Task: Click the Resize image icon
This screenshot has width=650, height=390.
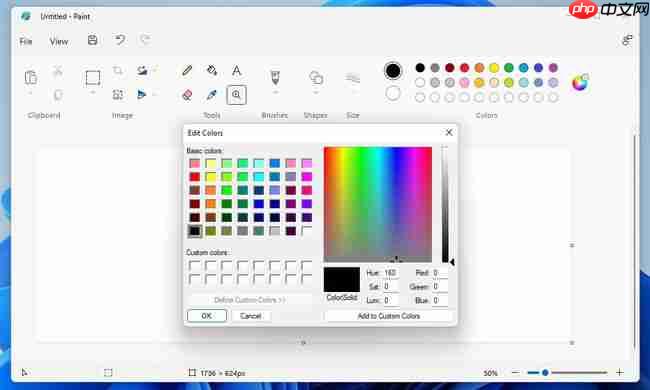Action: click(118, 95)
